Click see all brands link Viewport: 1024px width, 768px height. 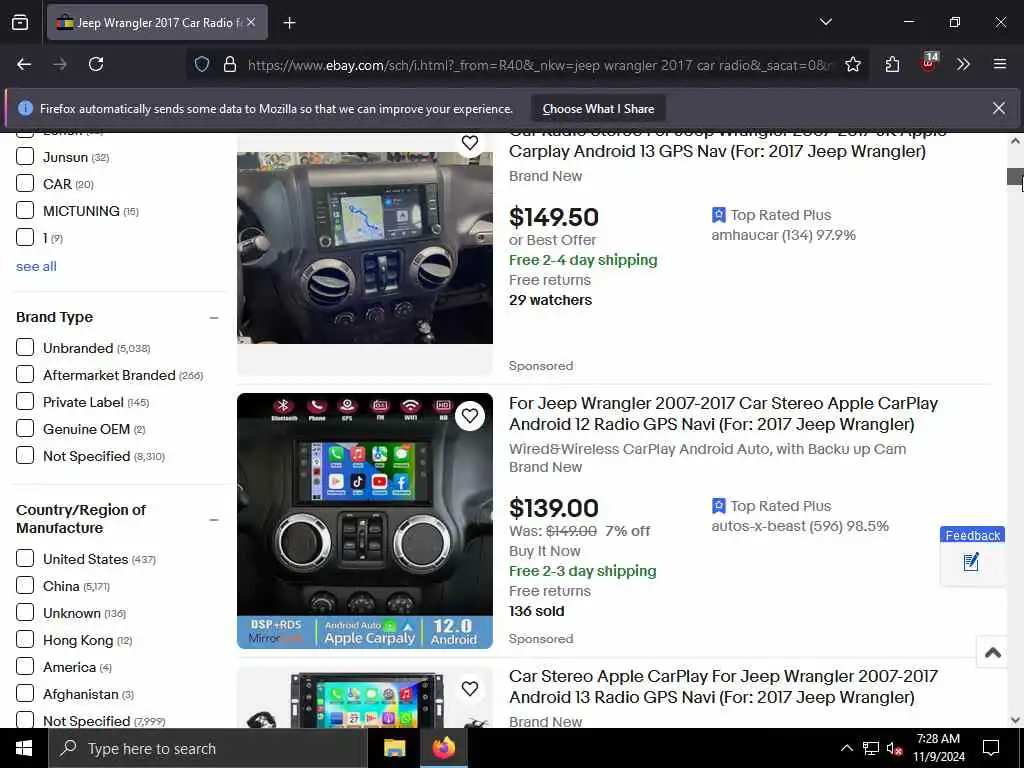(37, 266)
